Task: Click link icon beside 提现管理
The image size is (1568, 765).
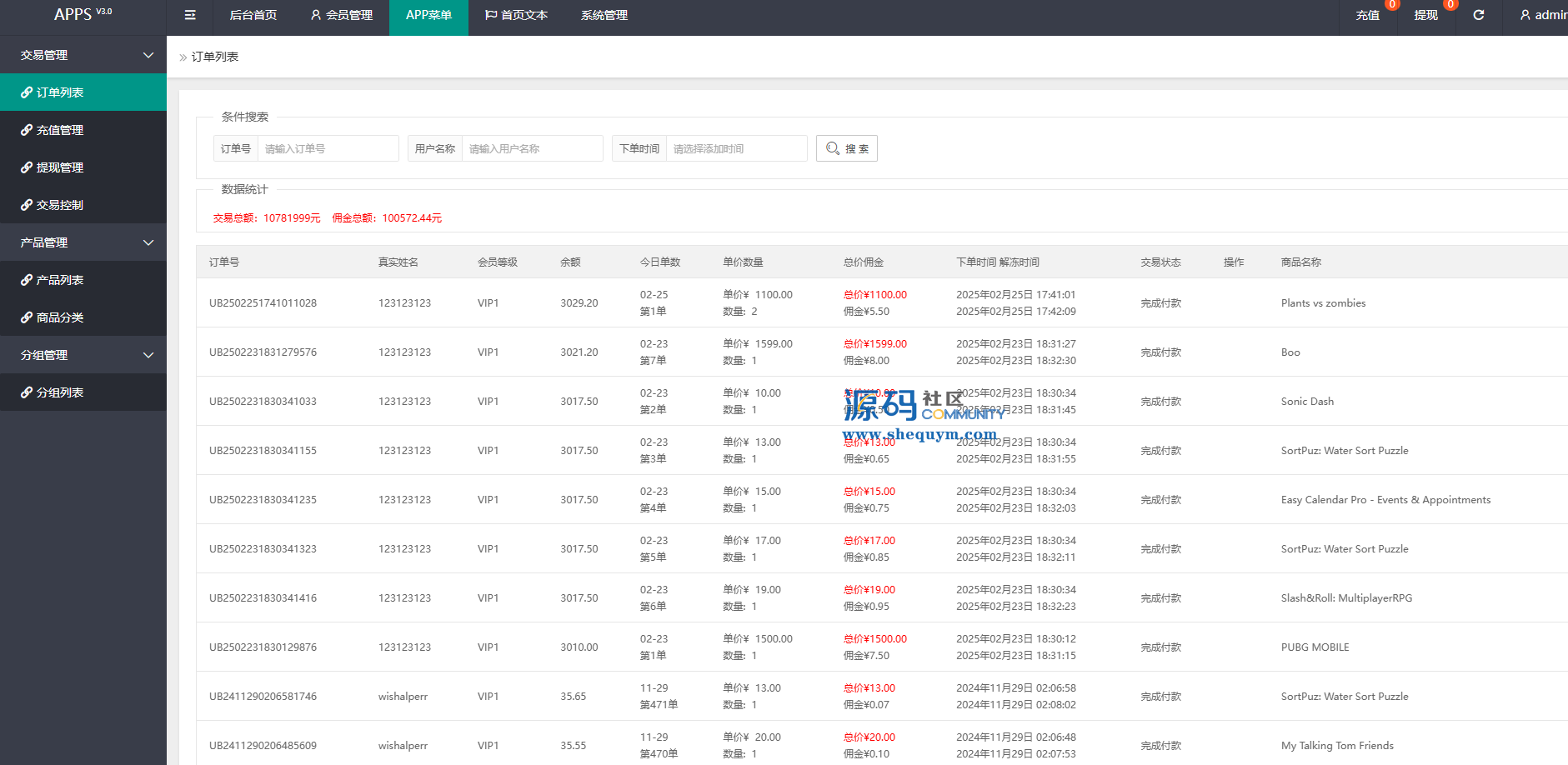Action: (27, 167)
